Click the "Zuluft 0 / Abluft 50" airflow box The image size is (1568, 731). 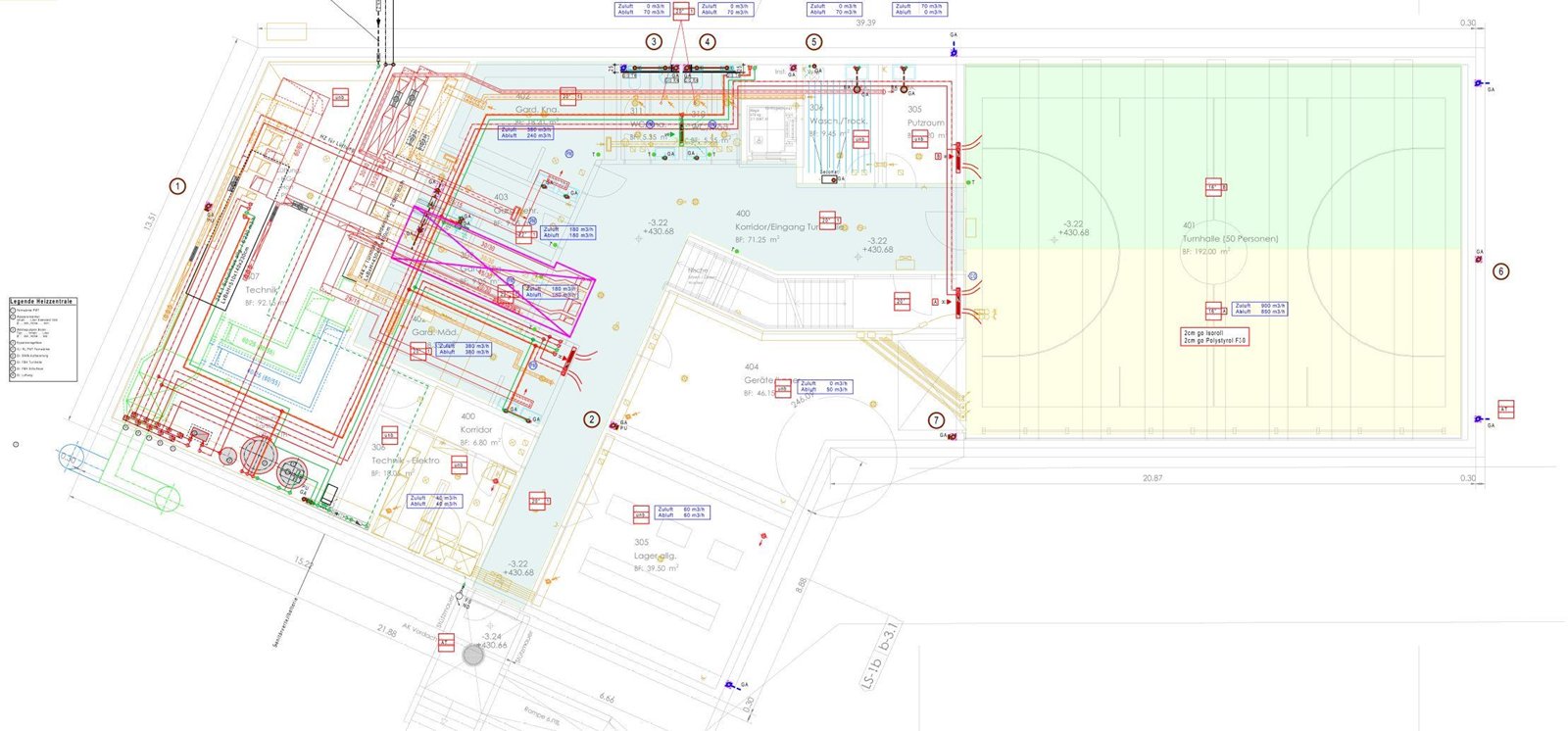pyautogui.click(x=825, y=387)
